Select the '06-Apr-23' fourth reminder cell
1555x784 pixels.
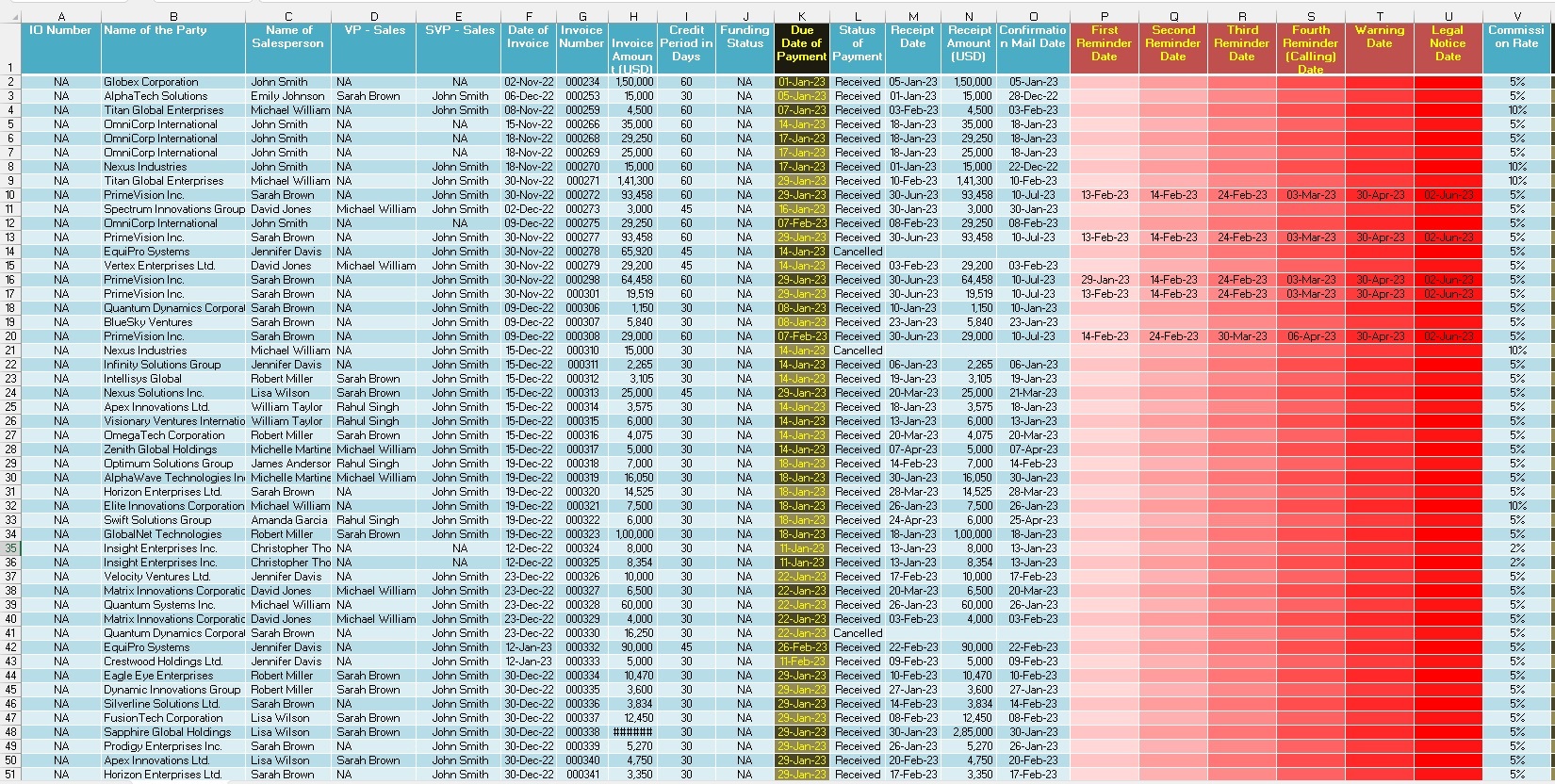[x=1310, y=336]
